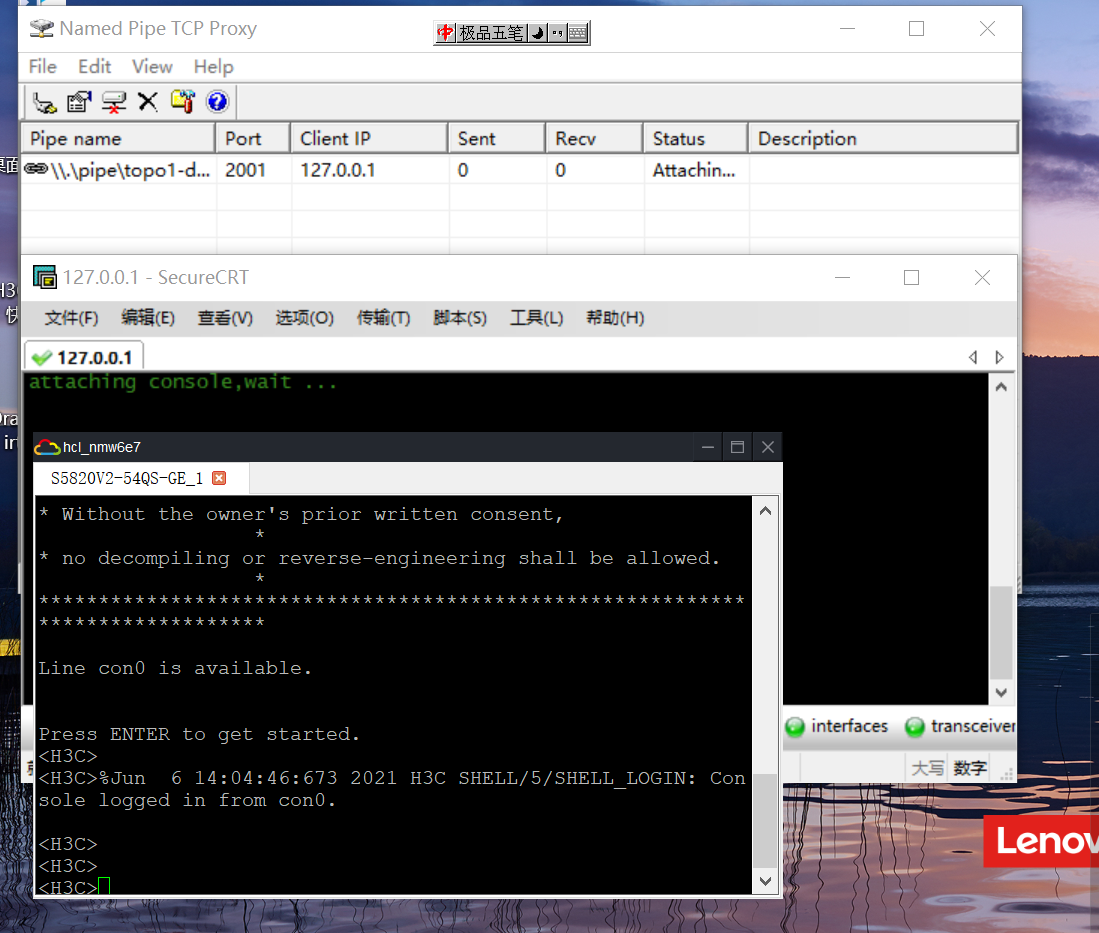Click the green transceiver status icon
The width and height of the screenshot is (1099, 933).
915,727
